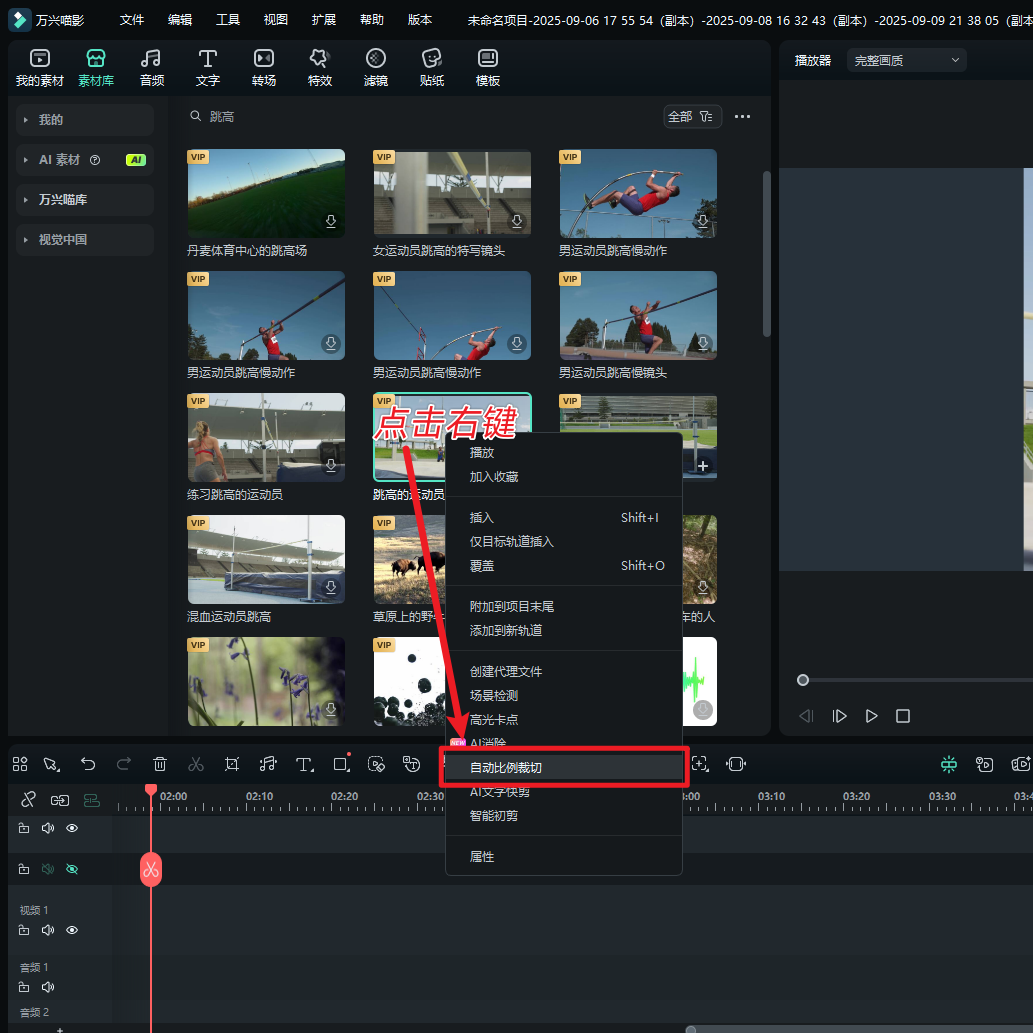The height and width of the screenshot is (1033, 1033).
Task: Click the timeline horizontal scrollbar handle
Action: [690, 1030]
